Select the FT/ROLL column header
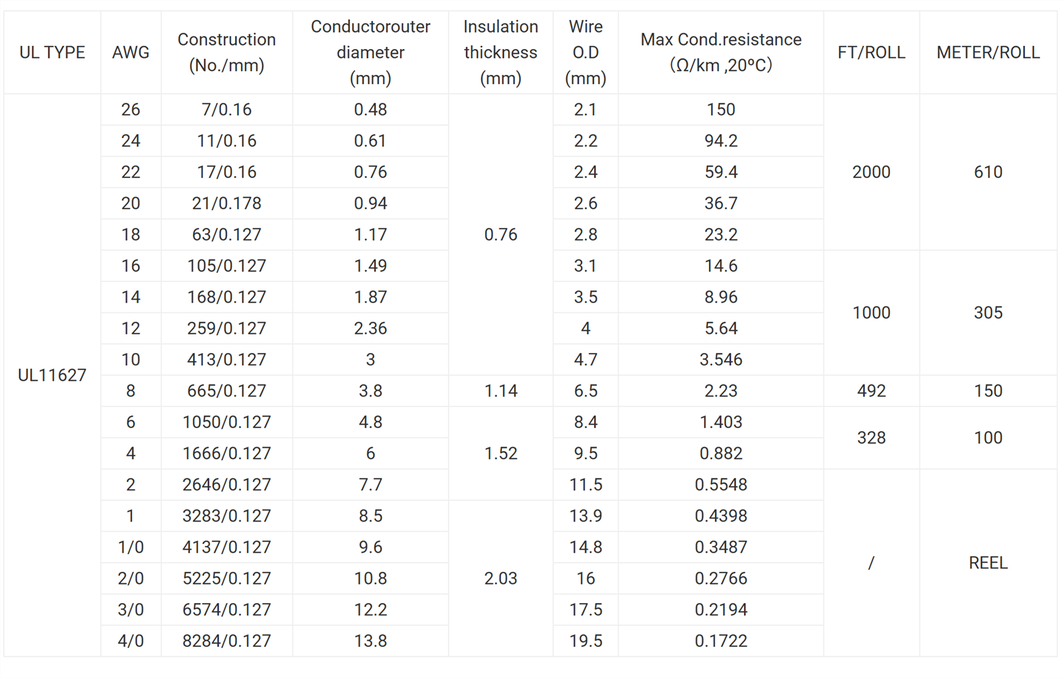Image resolution: width=1062 pixels, height=678 pixels. pyautogui.click(x=871, y=52)
